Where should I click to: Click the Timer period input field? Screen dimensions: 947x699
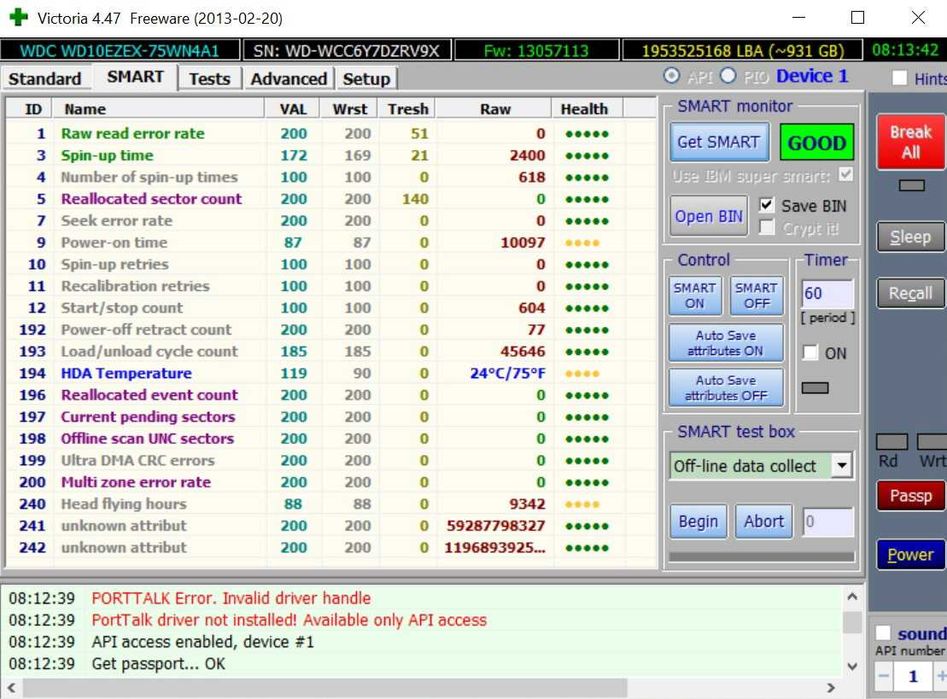pyautogui.click(x=827, y=294)
